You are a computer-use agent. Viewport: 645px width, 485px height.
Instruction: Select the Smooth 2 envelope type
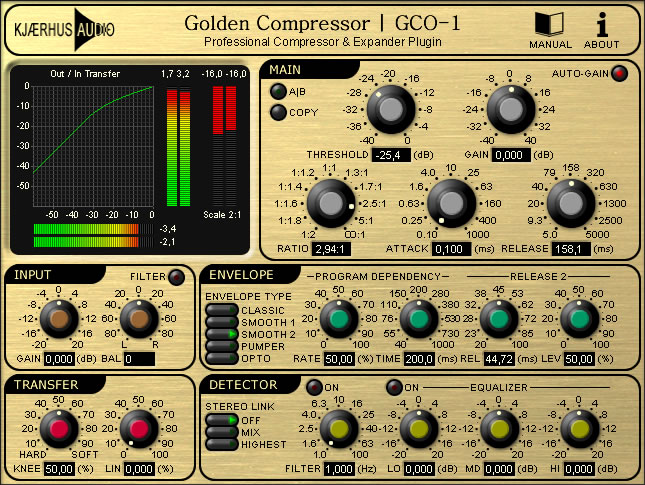[x=221, y=334]
